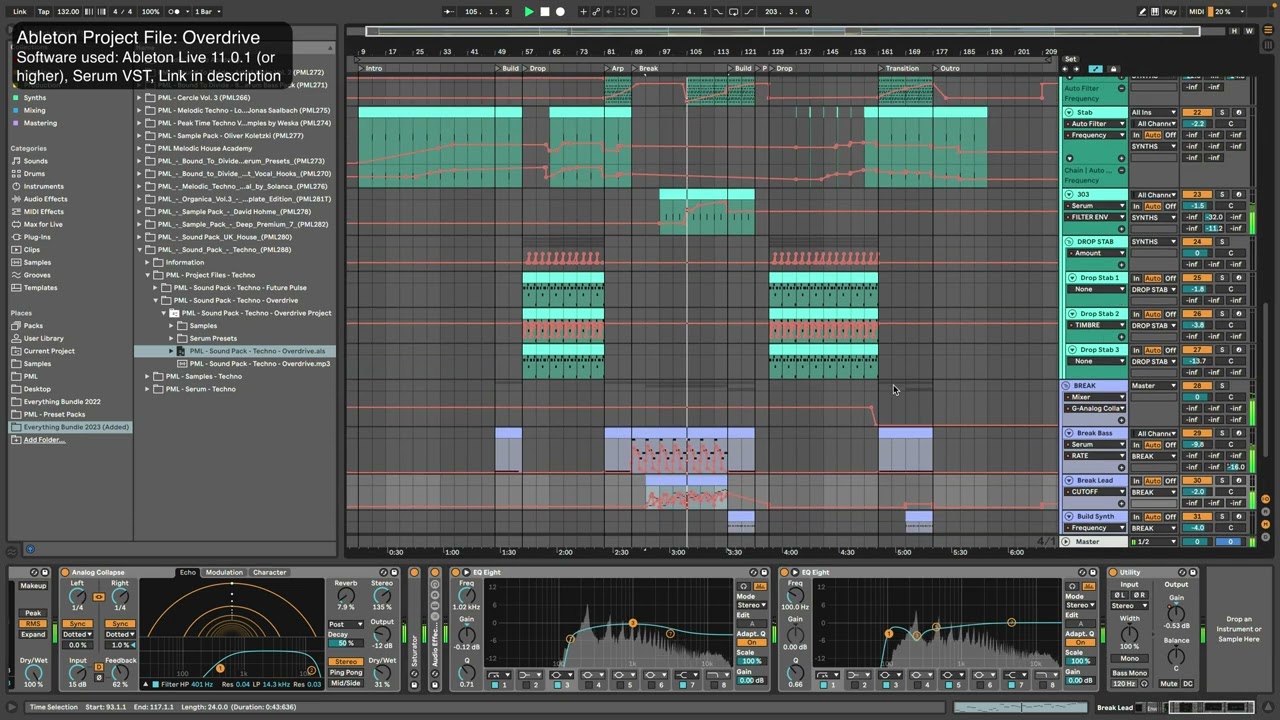Switch to Echo Modulation tab
The width and height of the screenshot is (1280, 720).
point(223,573)
